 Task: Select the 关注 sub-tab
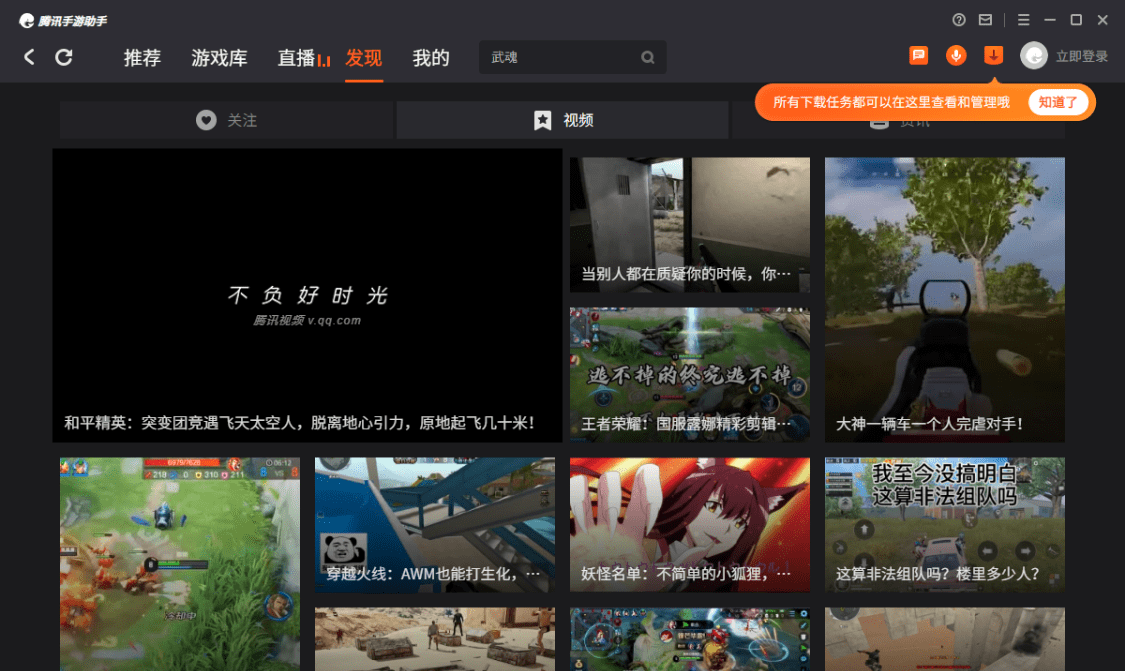point(227,120)
